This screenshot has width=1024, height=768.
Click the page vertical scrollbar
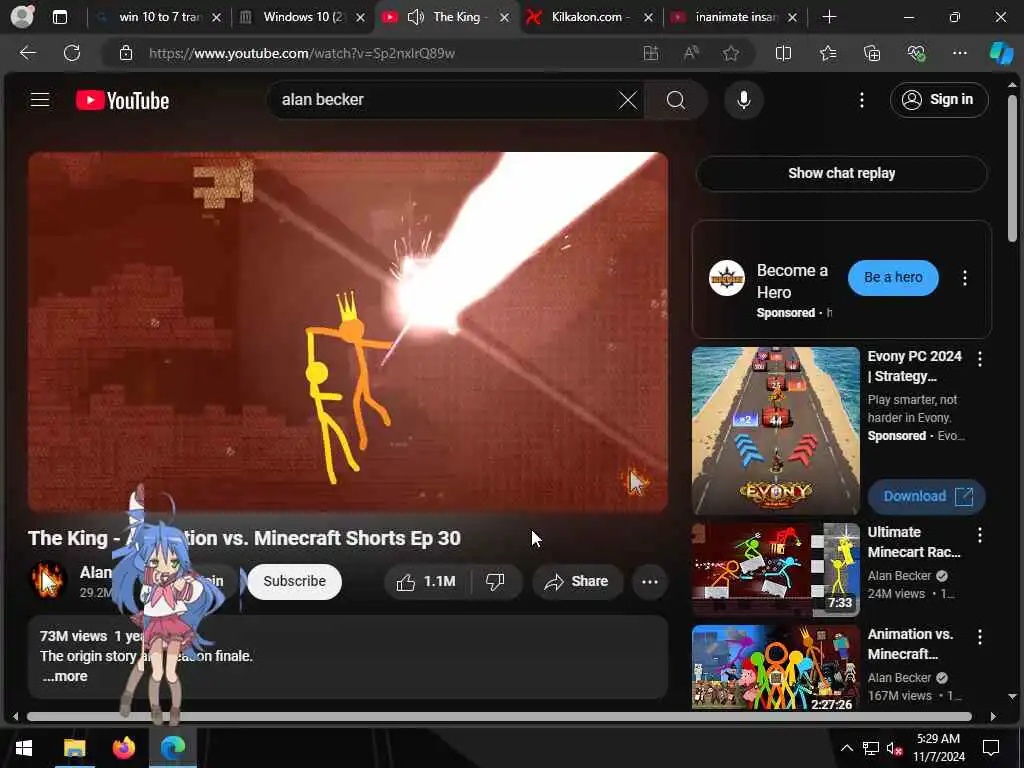coord(1012,168)
